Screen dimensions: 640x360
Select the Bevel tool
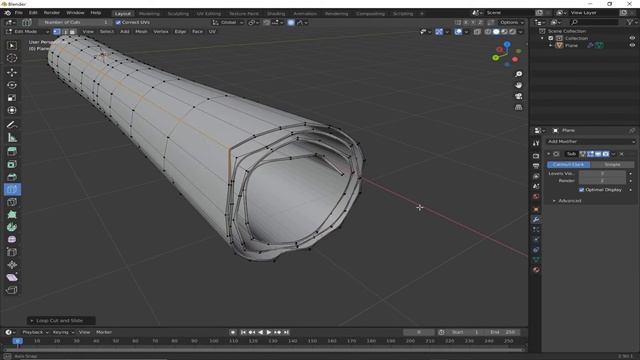tap(12, 177)
